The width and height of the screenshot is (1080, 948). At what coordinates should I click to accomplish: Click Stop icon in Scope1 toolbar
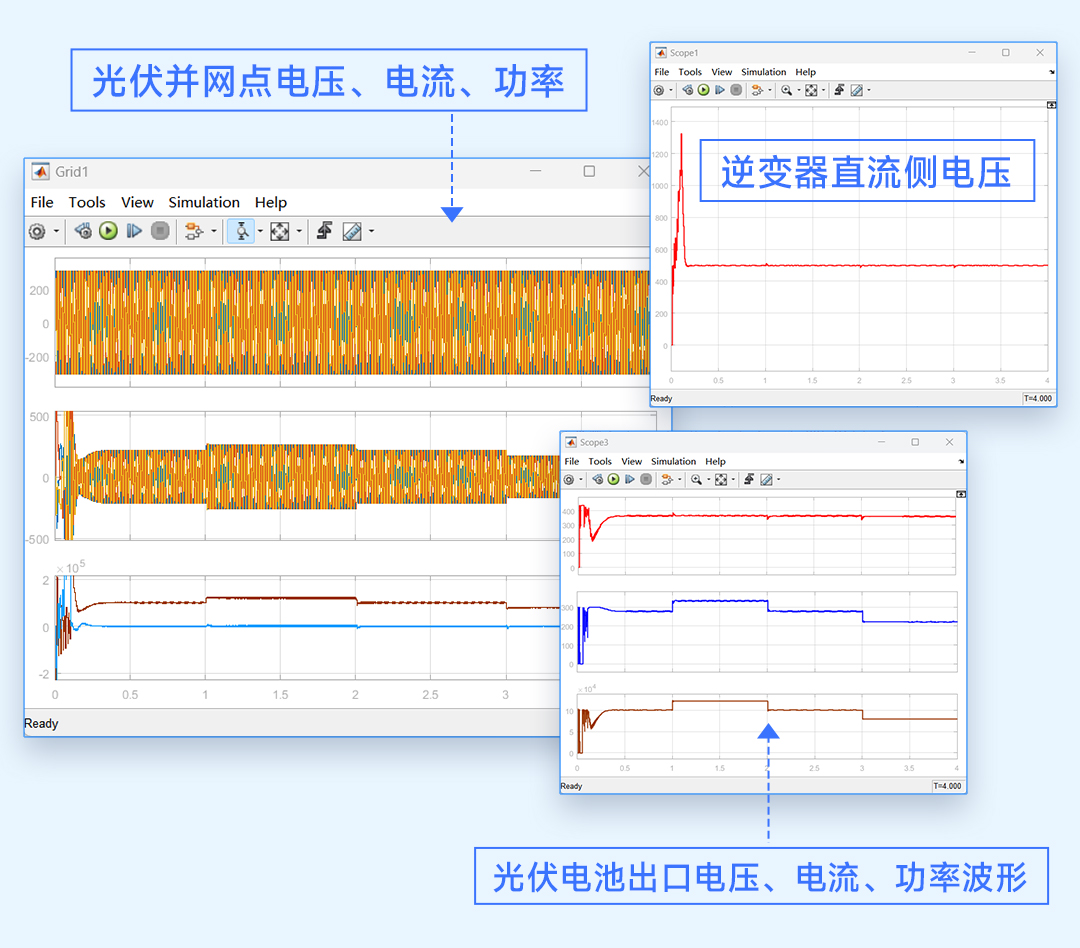click(736, 90)
